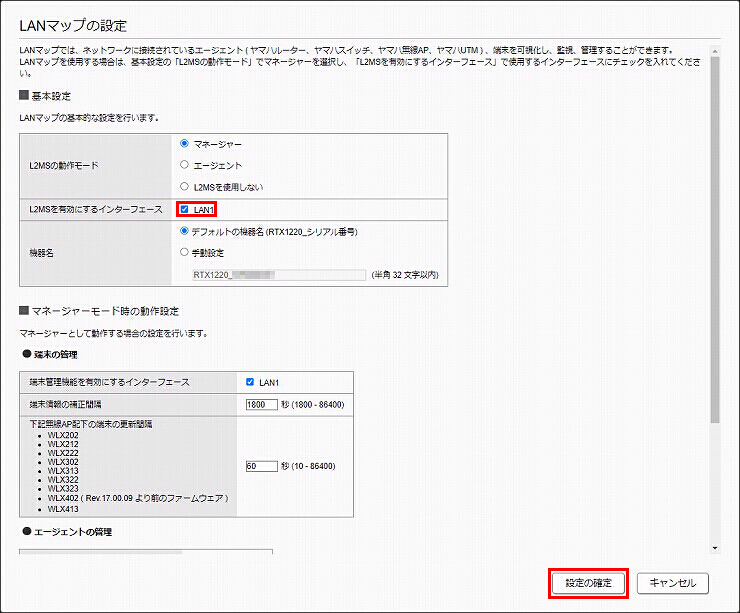The width and height of the screenshot is (740, 613).
Task: Click the キャンセル button
Action: 673,583
